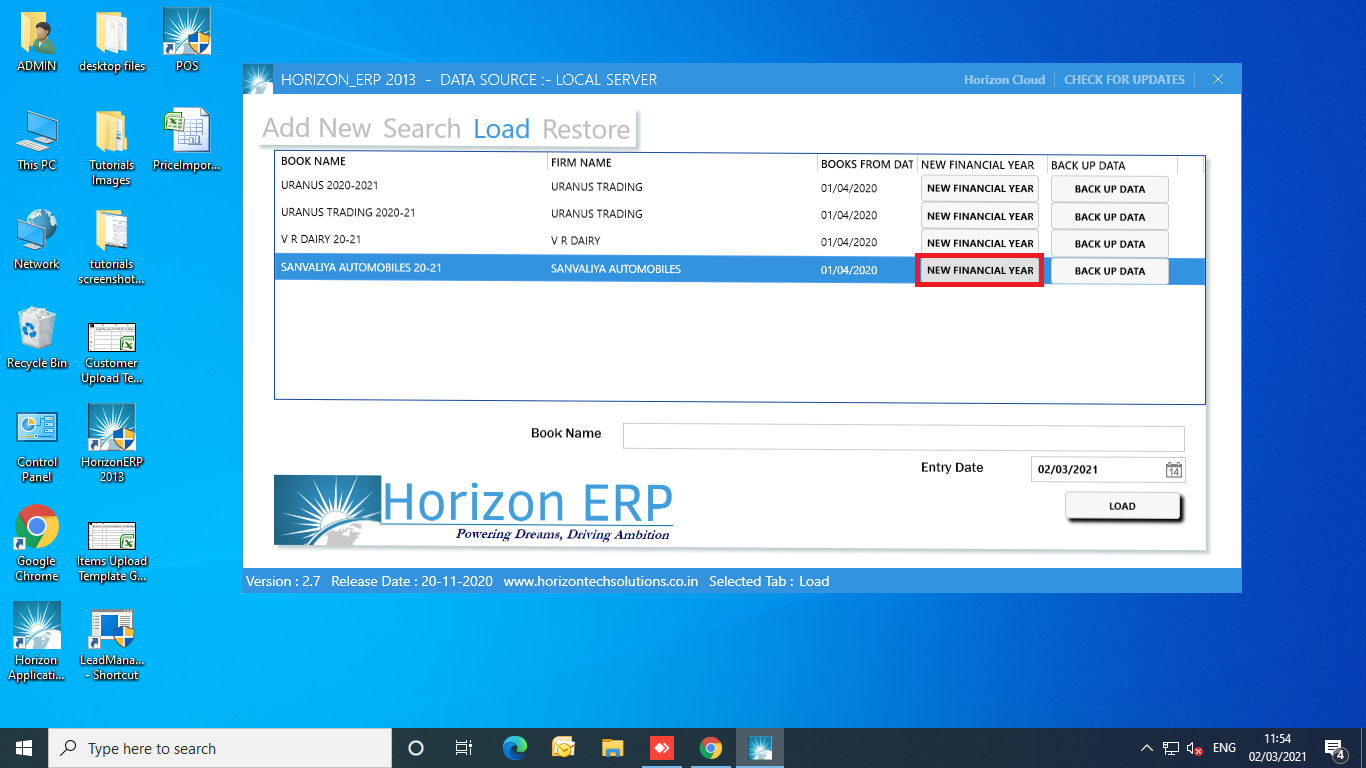Open the Recycle Bin
This screenshot has width=1366, height=768.
(x=37, y=328)
